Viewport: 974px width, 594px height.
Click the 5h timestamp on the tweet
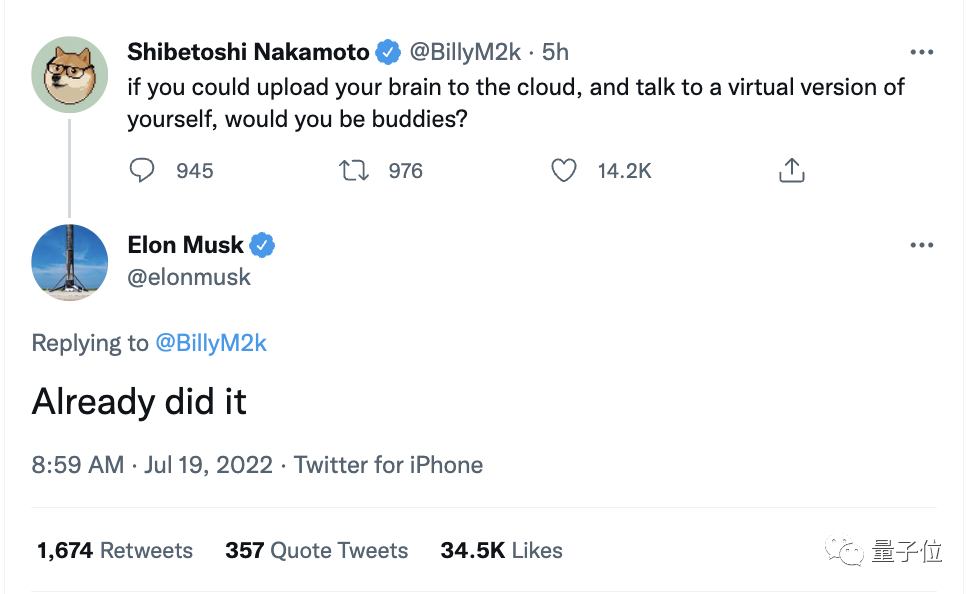pyautogui.click(x=556, y=51)
